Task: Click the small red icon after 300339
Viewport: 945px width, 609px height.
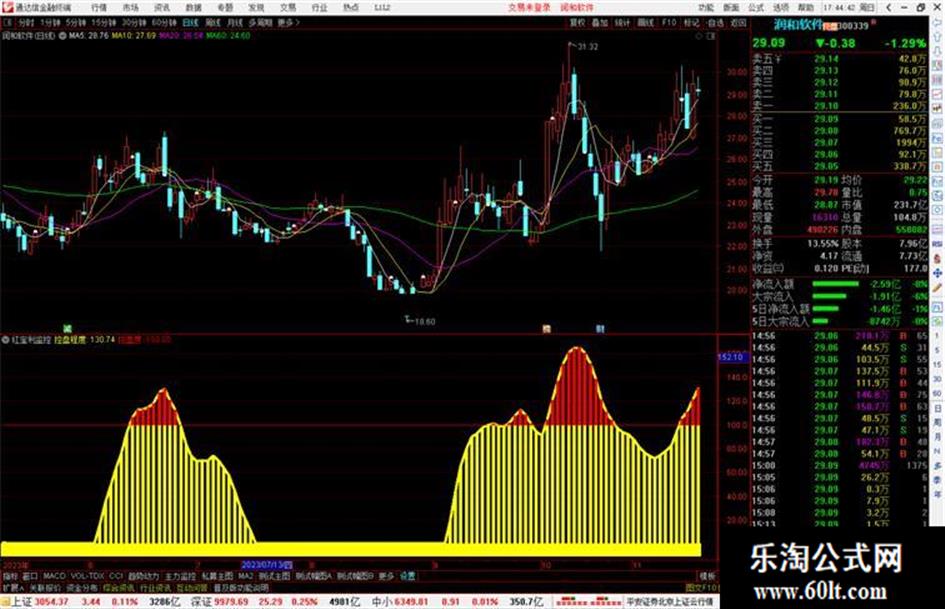Action: [x=873, y=23]
